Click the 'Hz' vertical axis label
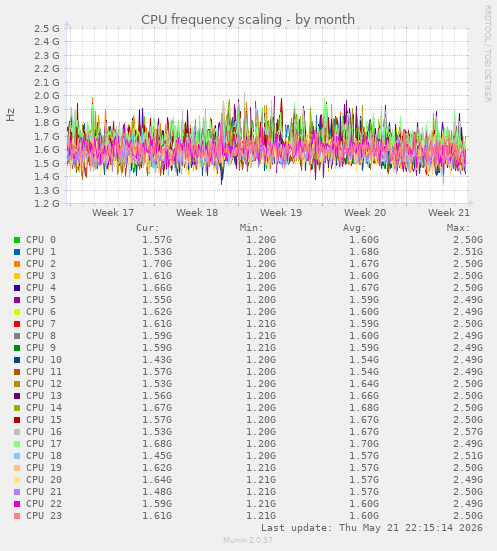 click(x=11, y=115)
